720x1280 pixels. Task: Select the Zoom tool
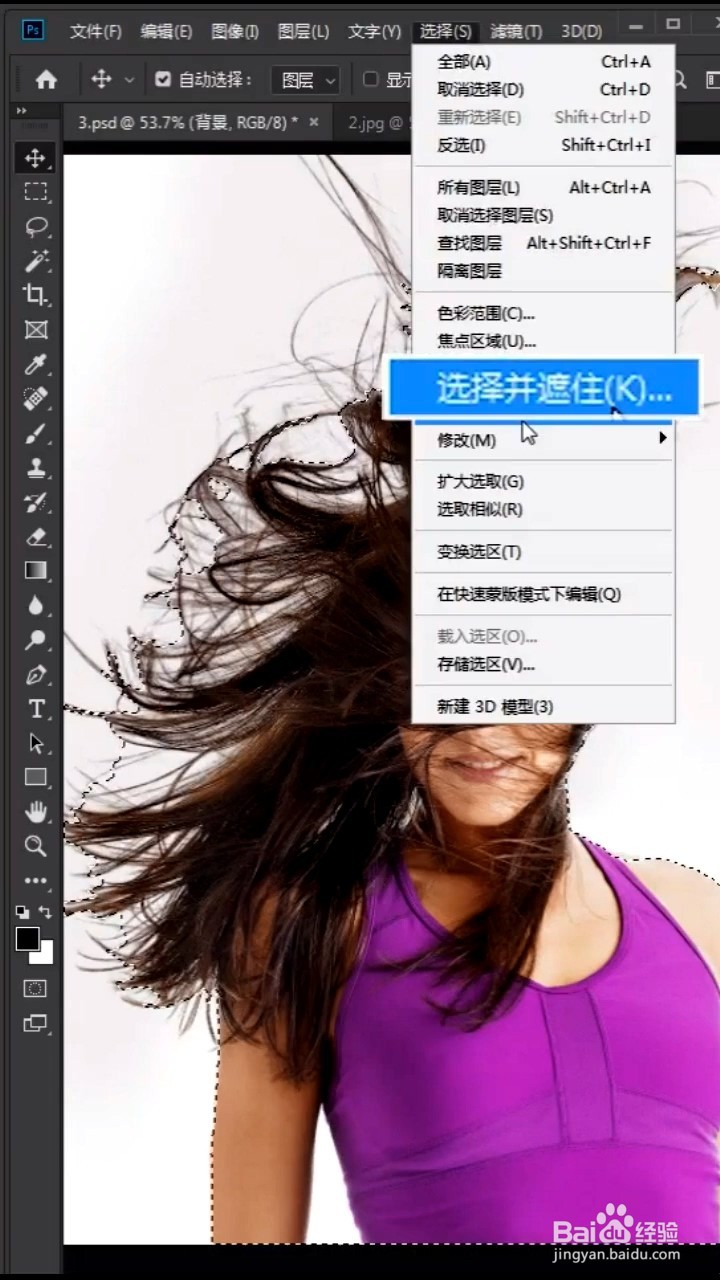[x=36, y=846]
